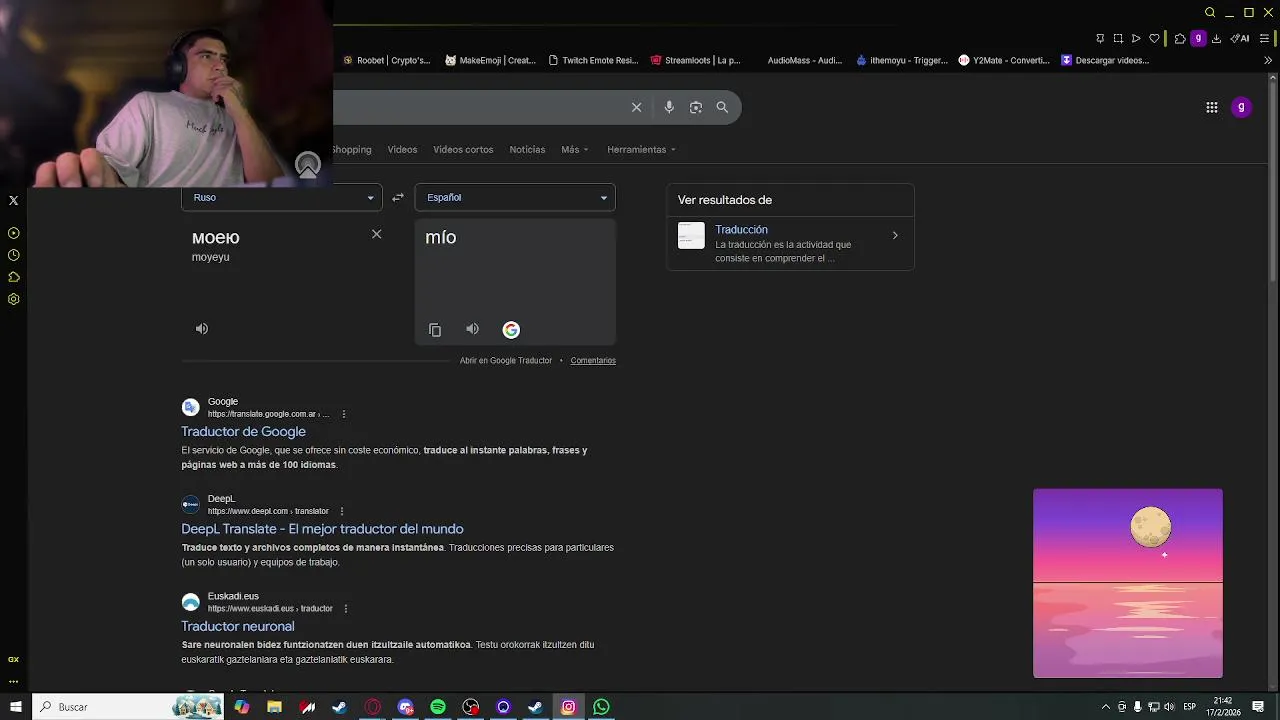Screen dimensions: 1280x720
Task: Open the browser tab search magnifier
Action: (1210, 13)
